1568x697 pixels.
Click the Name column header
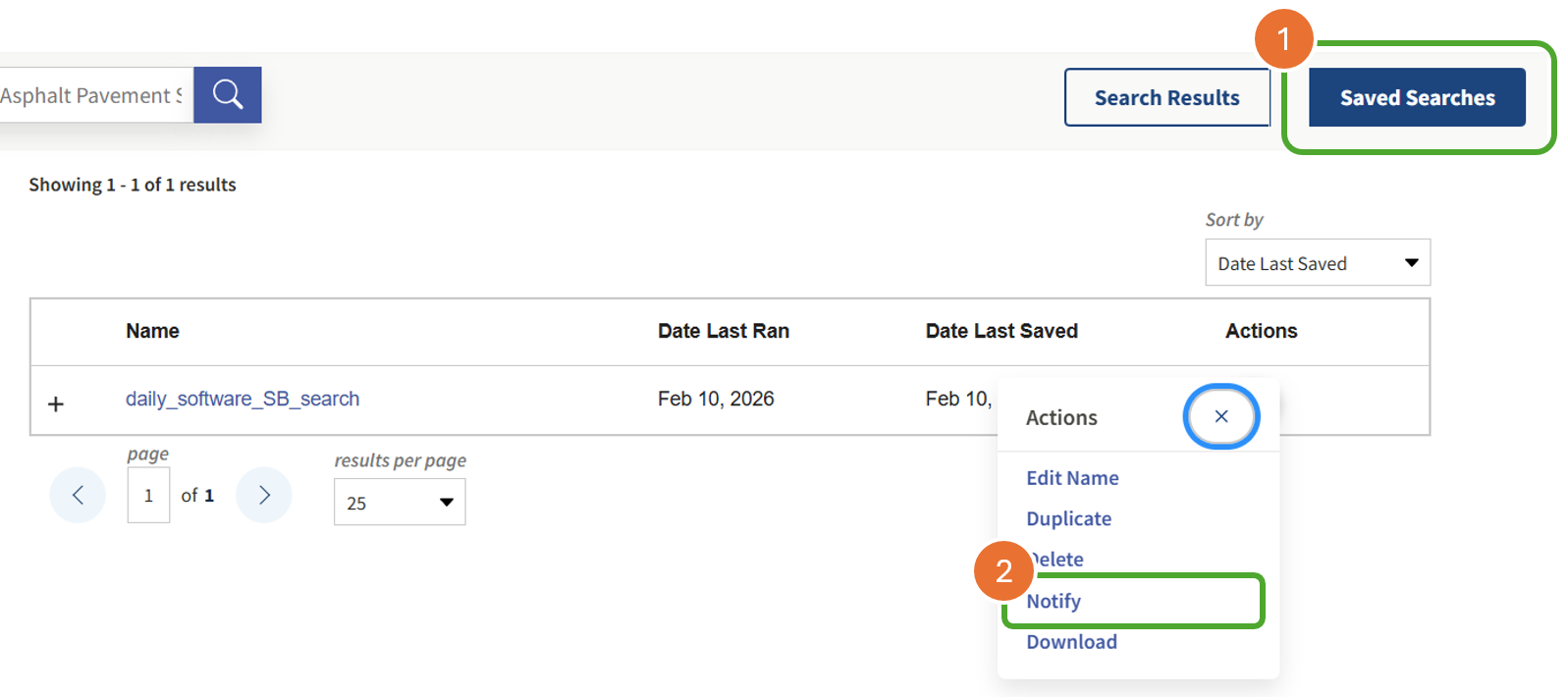pos(152,331)
